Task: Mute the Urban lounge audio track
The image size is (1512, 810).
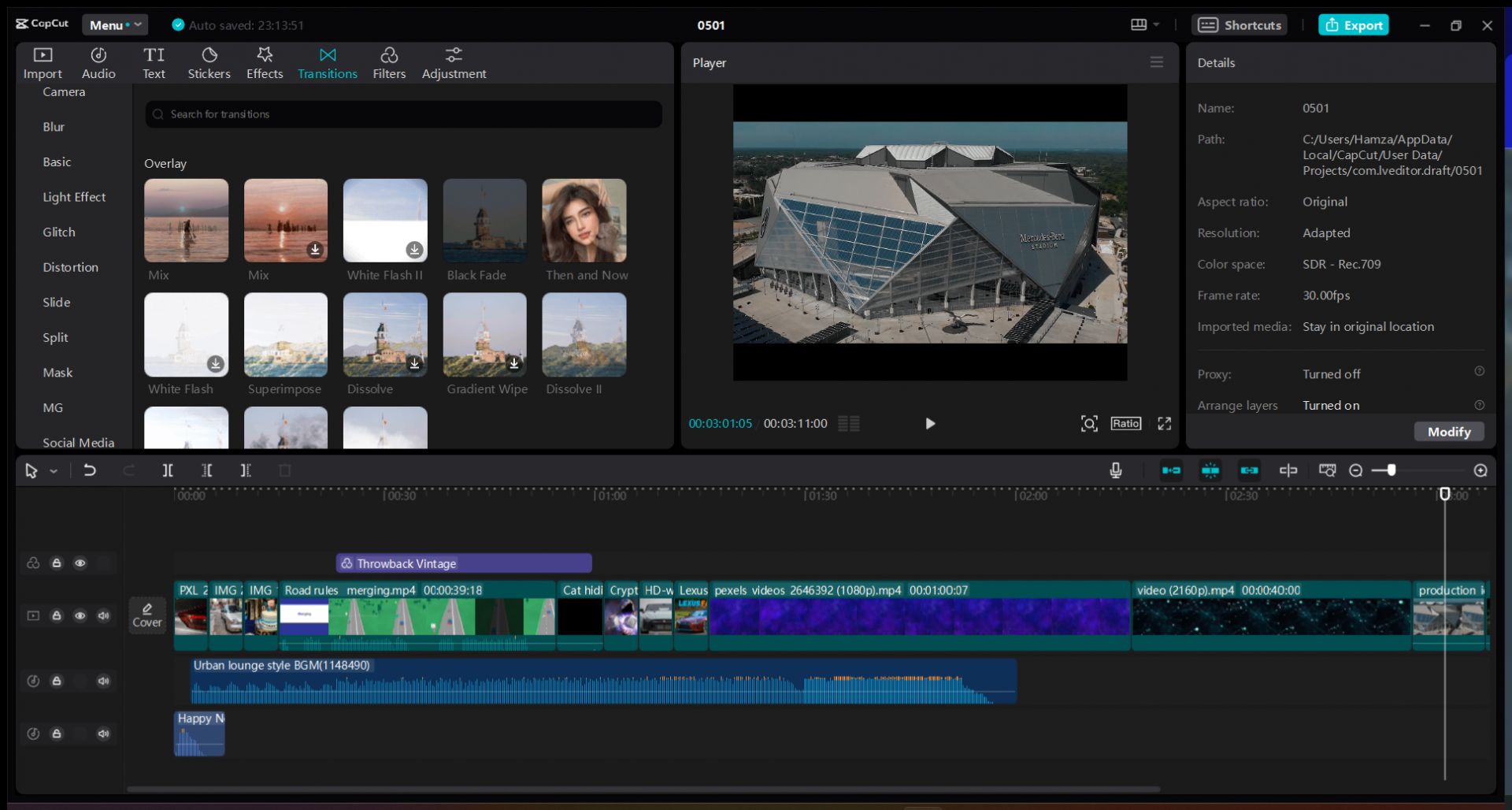Action: pyautogui.click(x=103, y=681)
